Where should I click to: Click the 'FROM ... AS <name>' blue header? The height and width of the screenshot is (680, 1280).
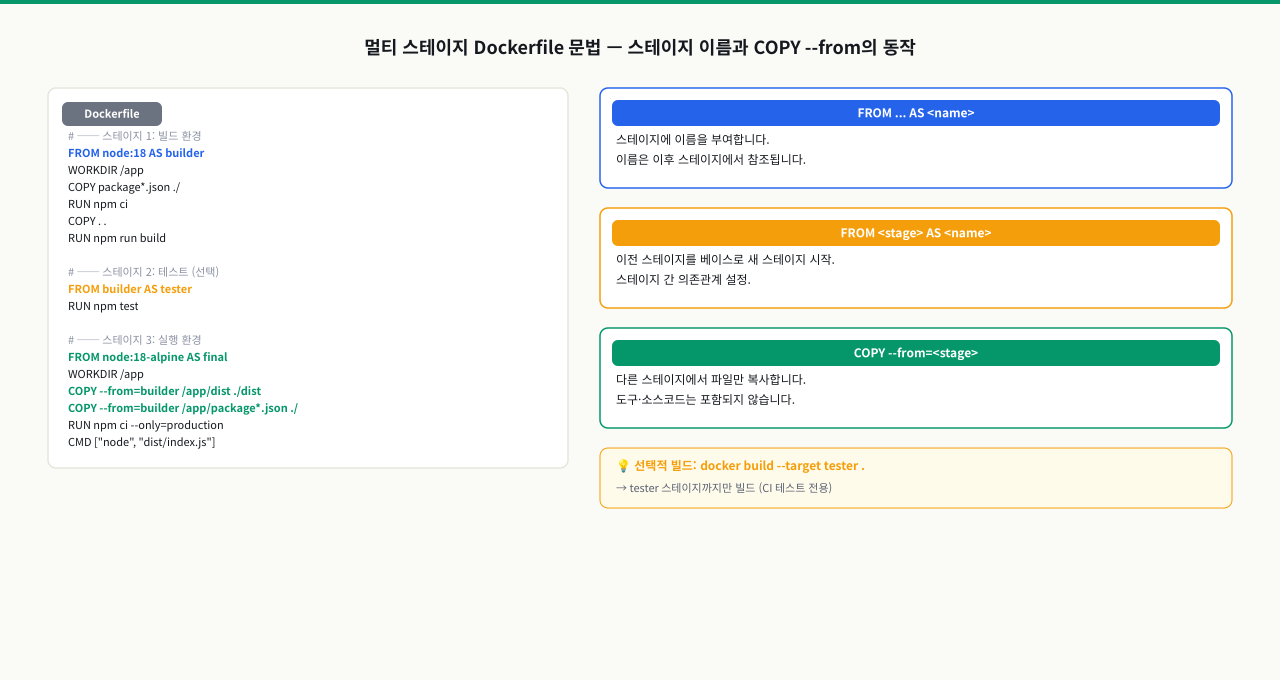916,113
